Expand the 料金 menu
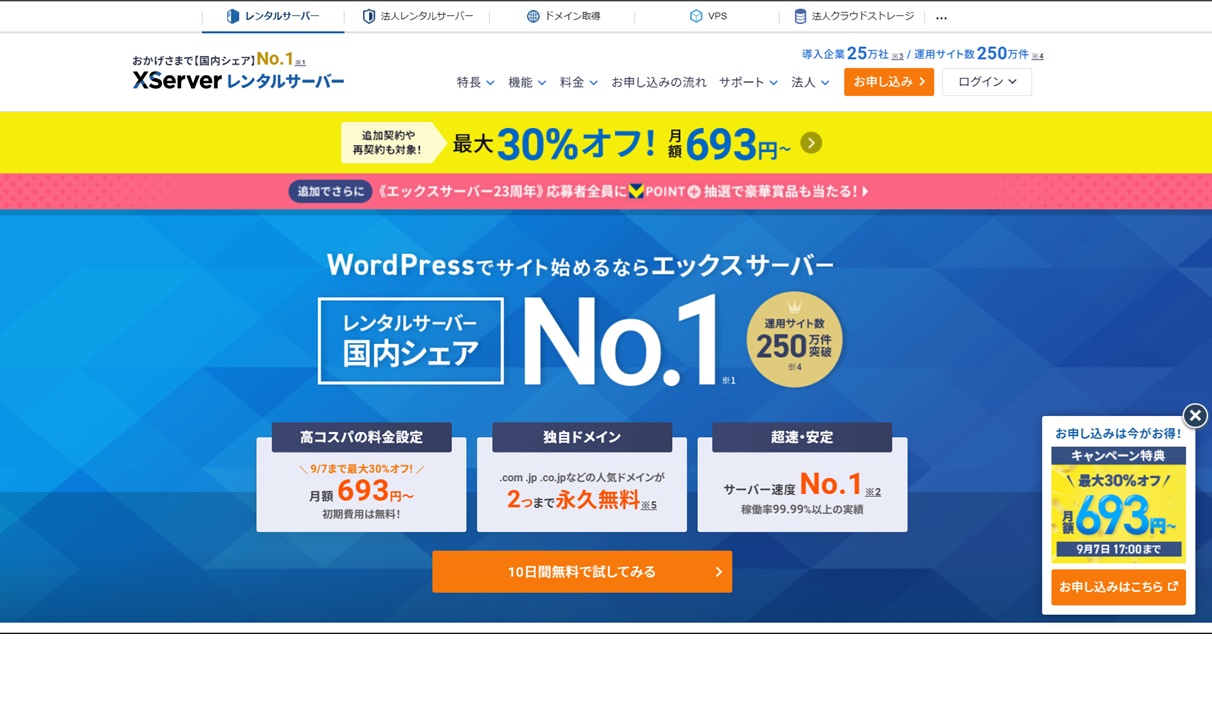 point(579,82)
